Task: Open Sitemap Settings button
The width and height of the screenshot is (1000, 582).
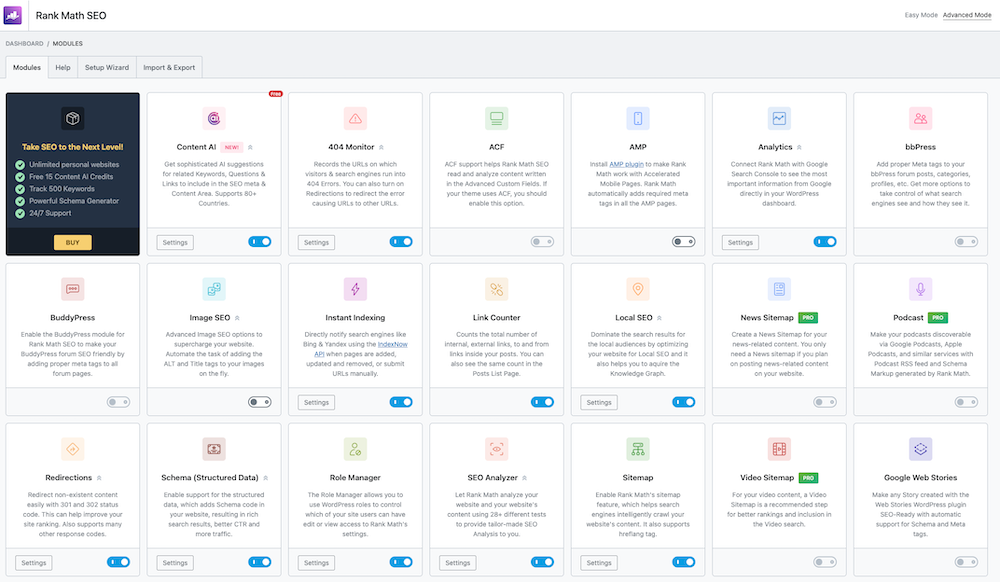Action: click(599, 563)
